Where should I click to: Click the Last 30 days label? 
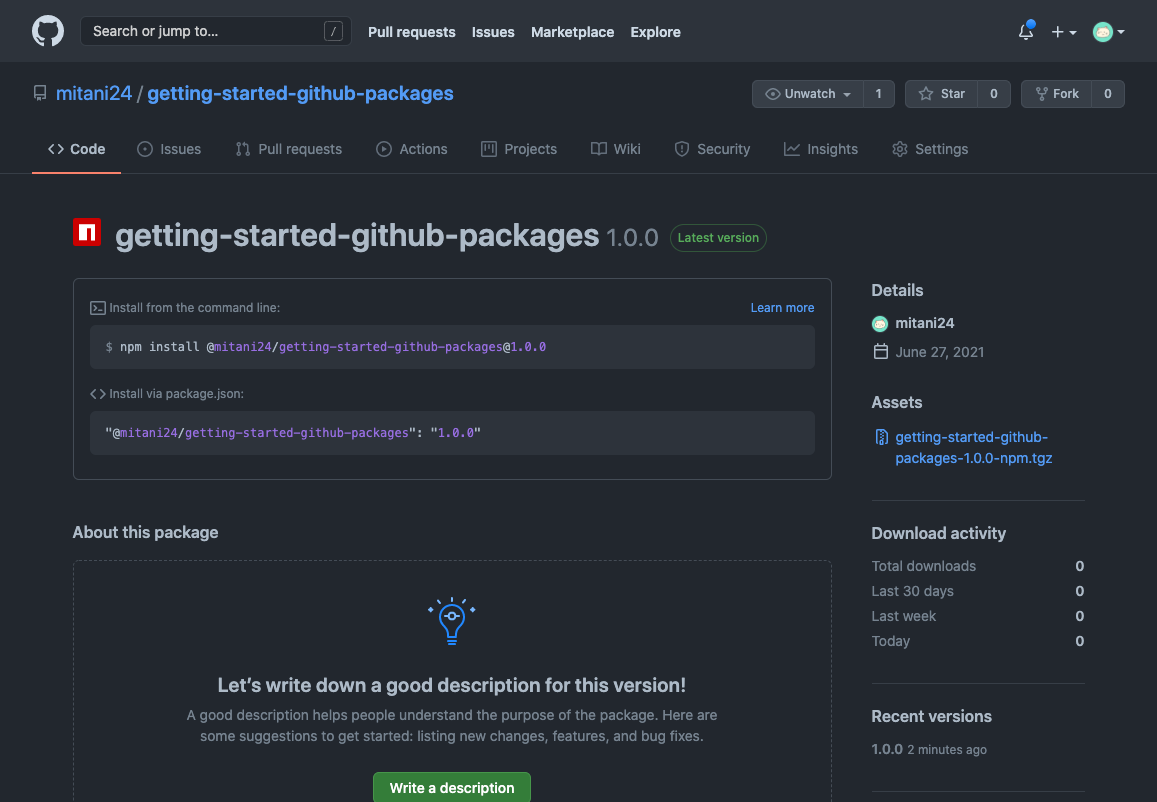pos(913,591)
